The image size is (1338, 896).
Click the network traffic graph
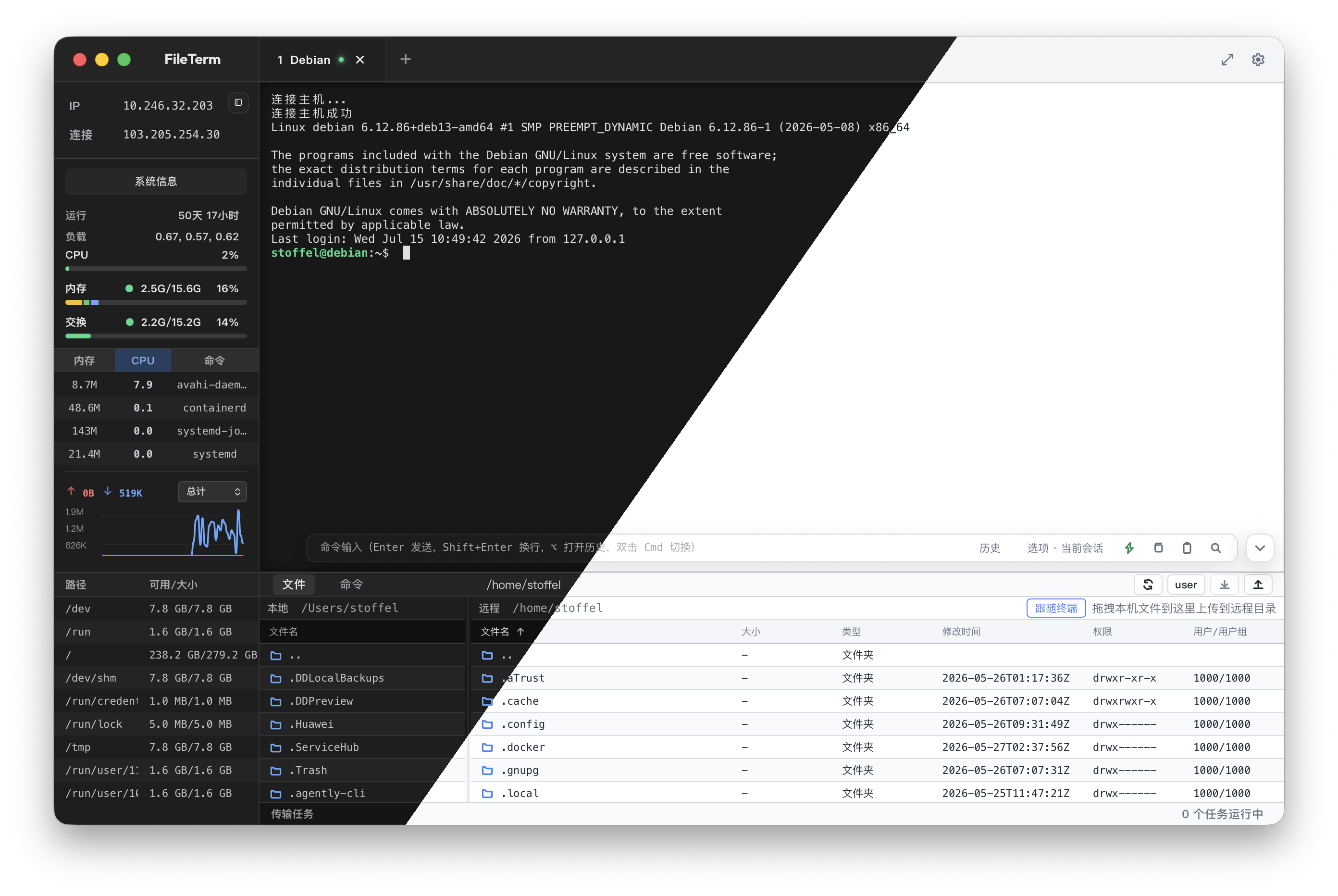pyautogui.click(x=172, y=532)
